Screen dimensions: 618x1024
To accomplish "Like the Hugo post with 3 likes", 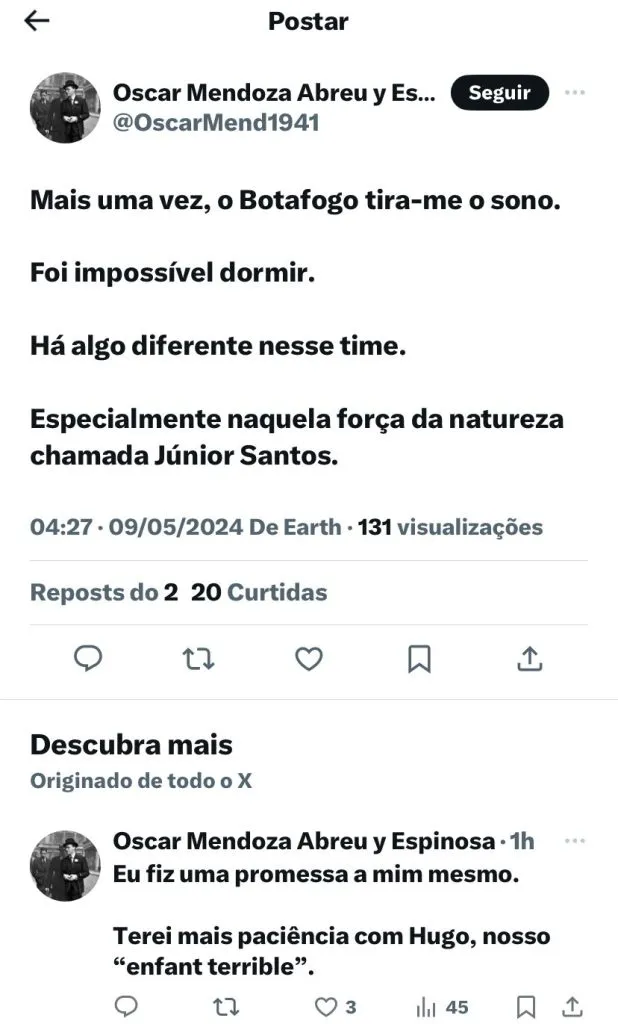I will pyautogui.click(x=334, y=1006).
